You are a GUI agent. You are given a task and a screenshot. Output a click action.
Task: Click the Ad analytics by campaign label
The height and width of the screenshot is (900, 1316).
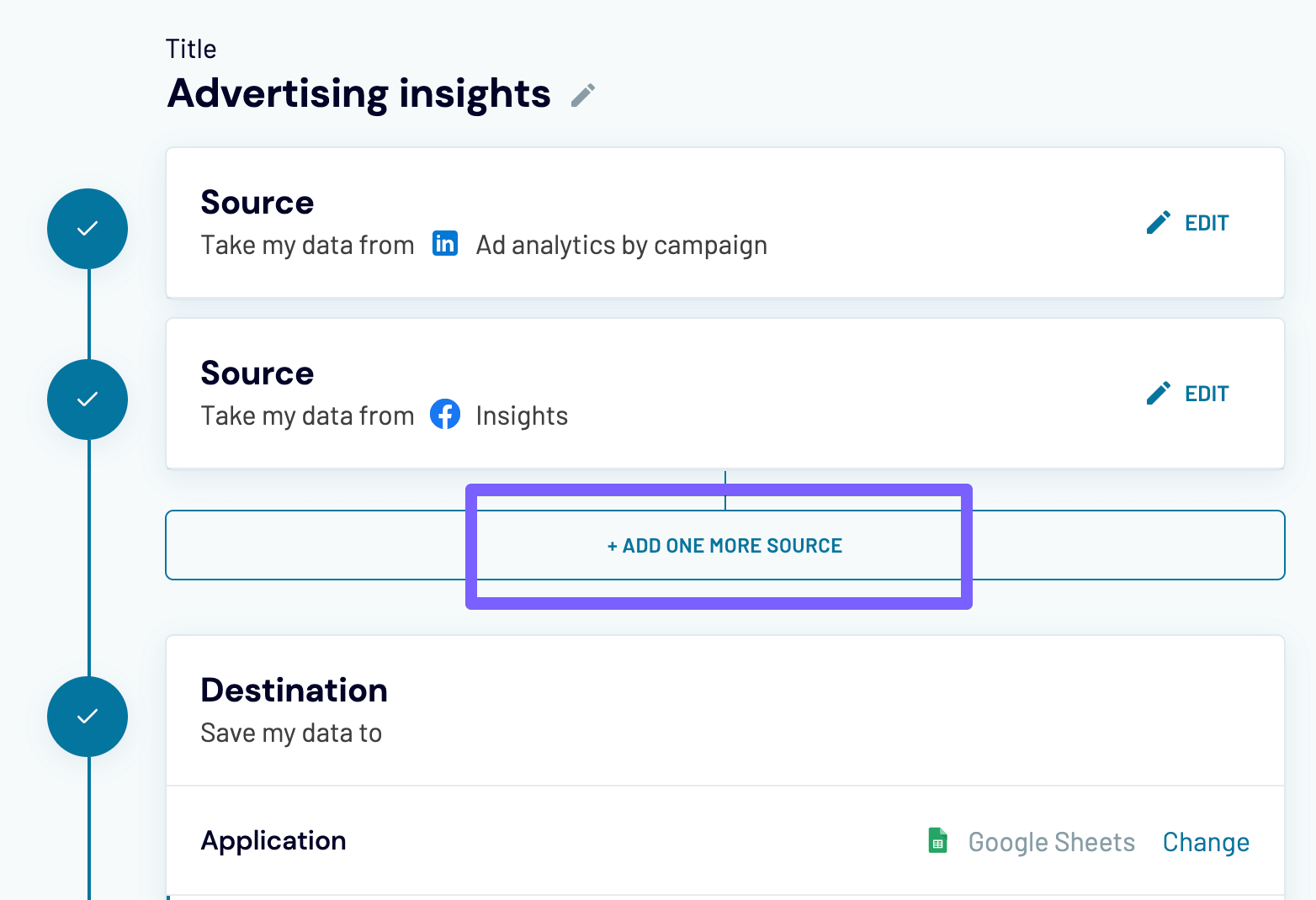pos(621,246)
